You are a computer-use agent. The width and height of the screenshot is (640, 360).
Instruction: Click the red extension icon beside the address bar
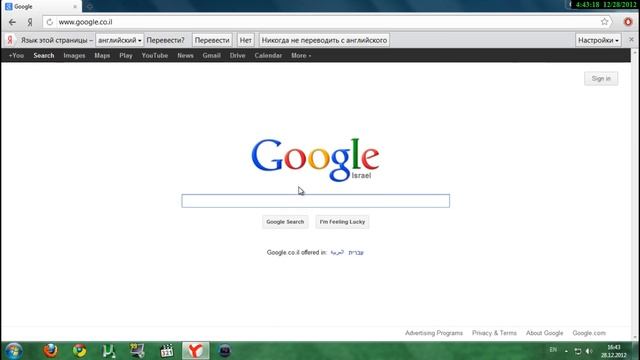[628, 22]
